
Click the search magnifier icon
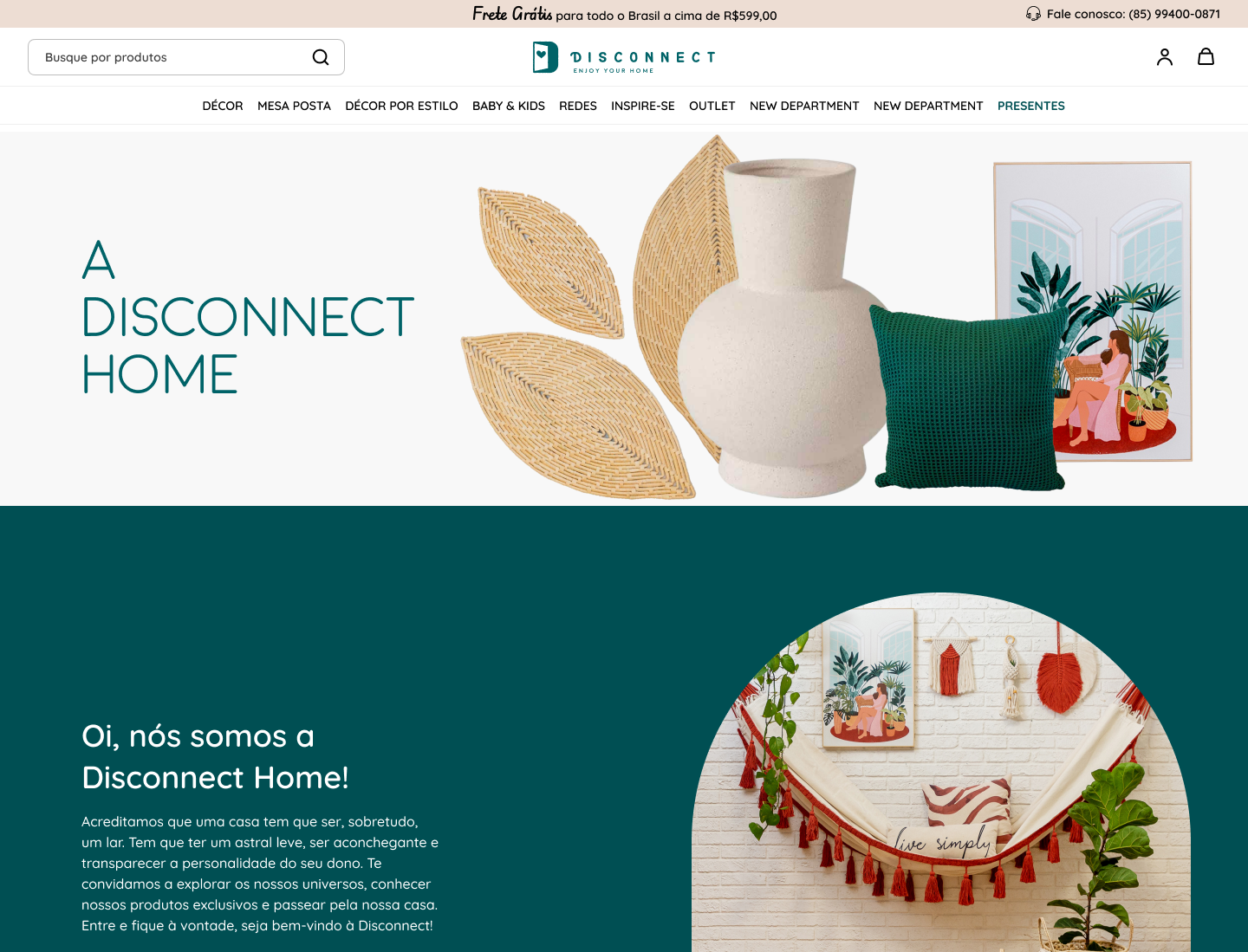(321, 57)
